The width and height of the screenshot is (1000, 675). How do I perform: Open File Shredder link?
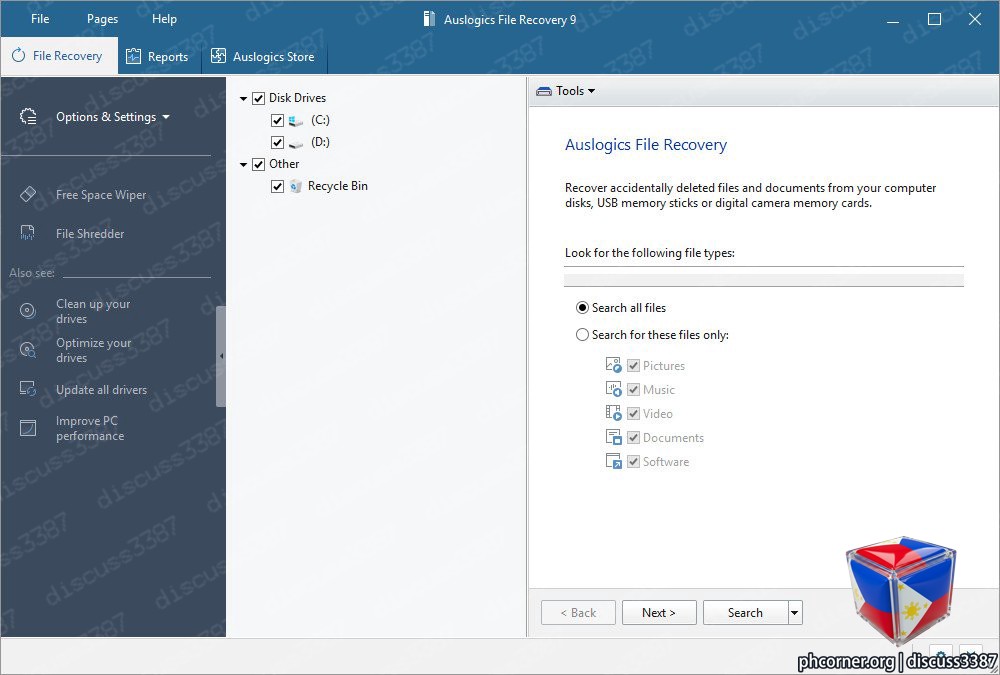90,234
